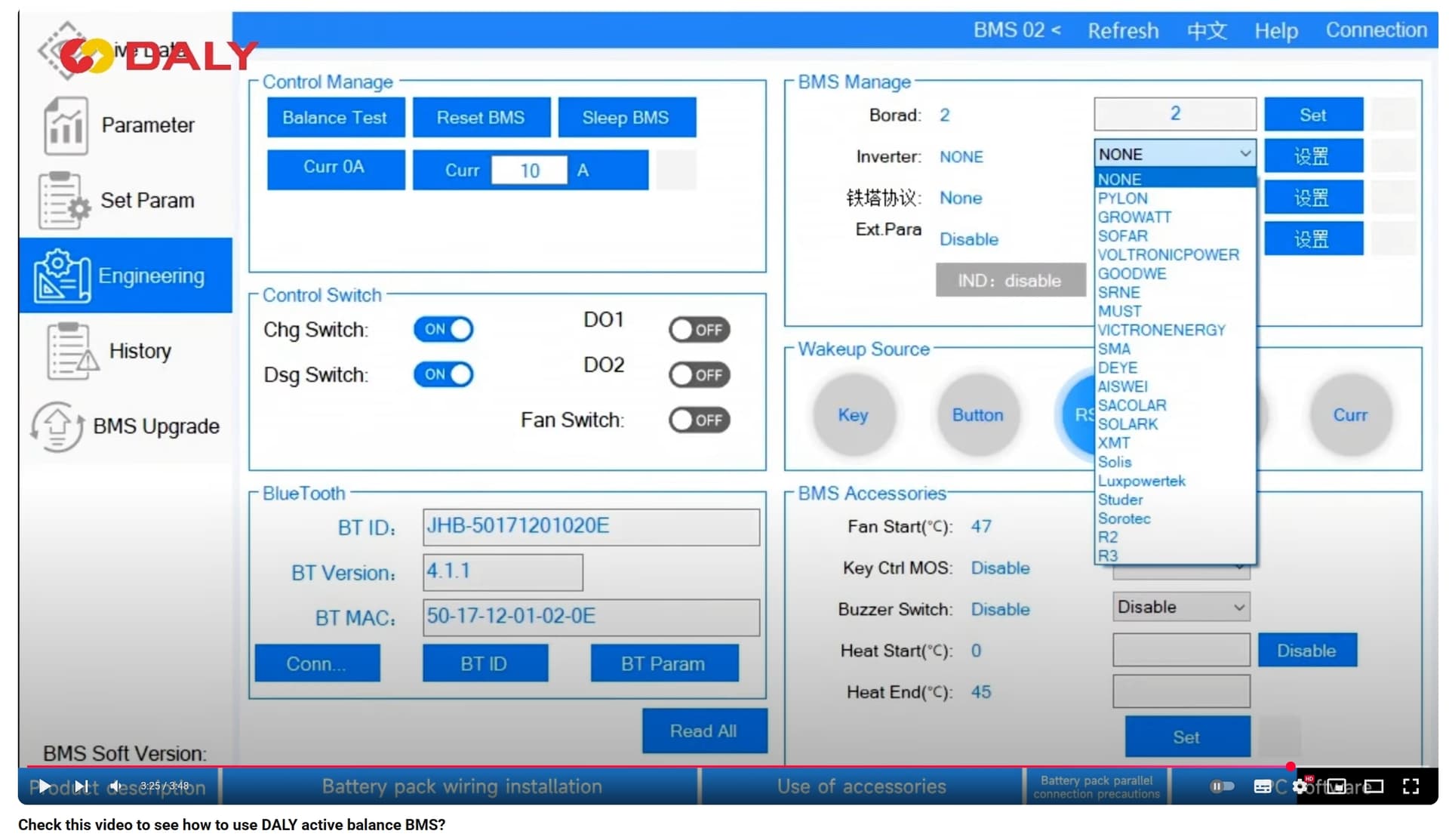
Task: Click the BT MAC text field
Action: [x=591, y=617]
